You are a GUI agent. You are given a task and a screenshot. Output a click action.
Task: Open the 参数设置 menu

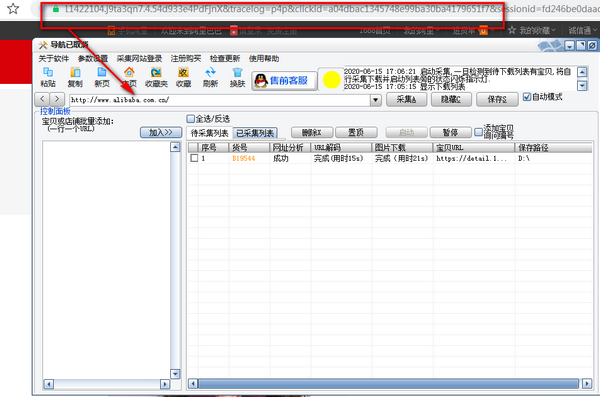[93, 59]
